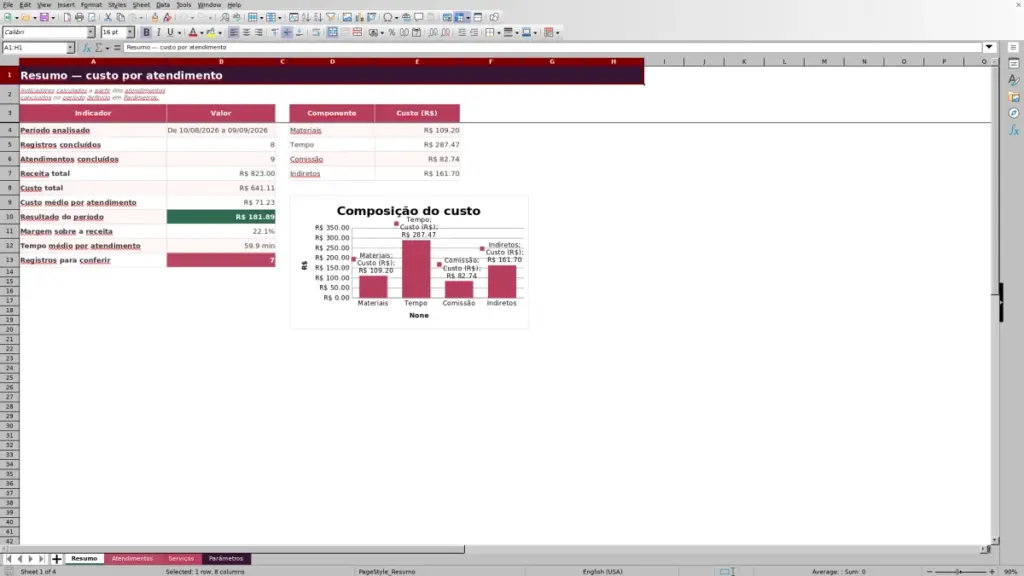Click the Name Box showing A1:H1

[x=34, y=48]
